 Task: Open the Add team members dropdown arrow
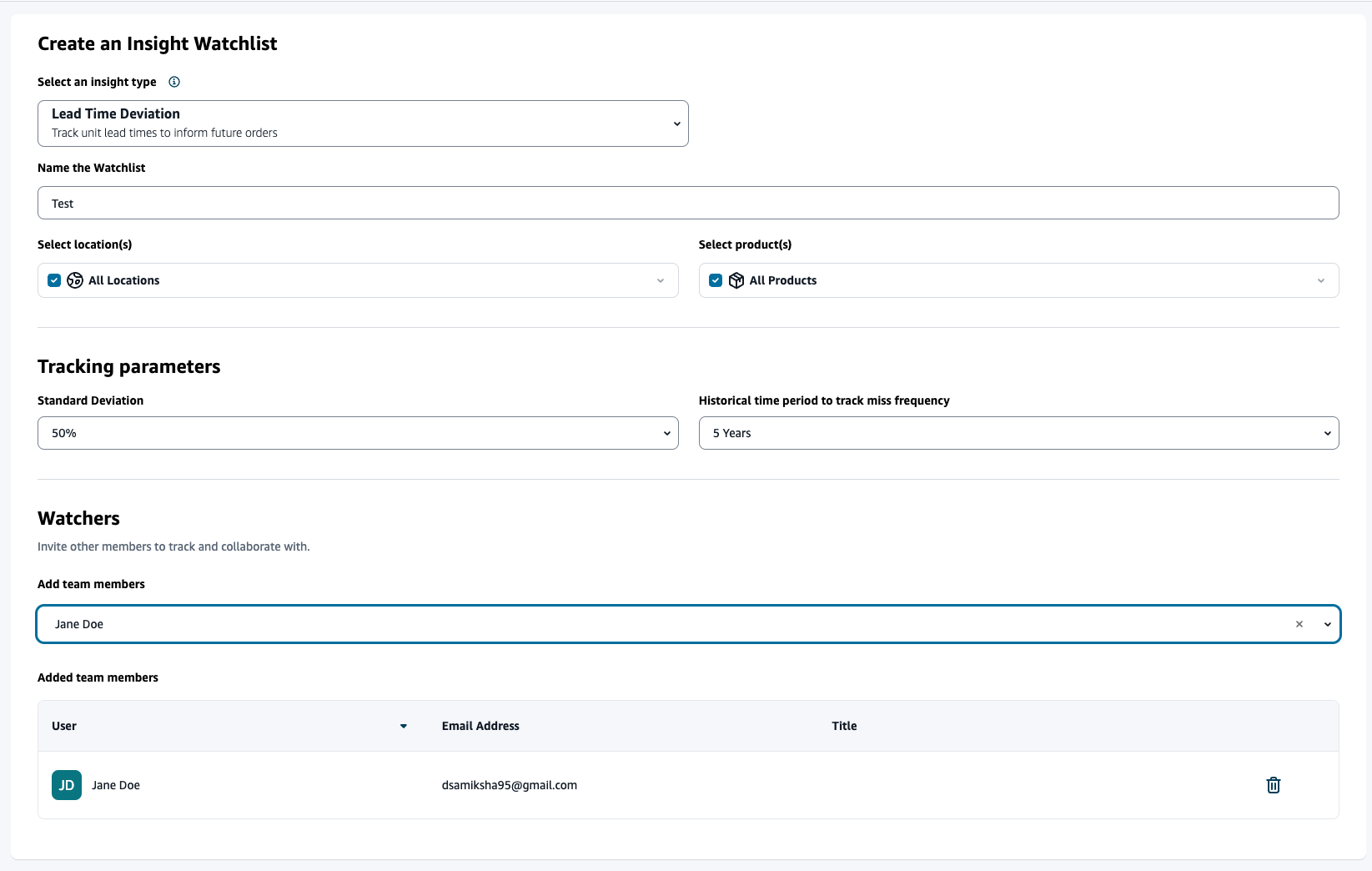tap(1327, 624)
